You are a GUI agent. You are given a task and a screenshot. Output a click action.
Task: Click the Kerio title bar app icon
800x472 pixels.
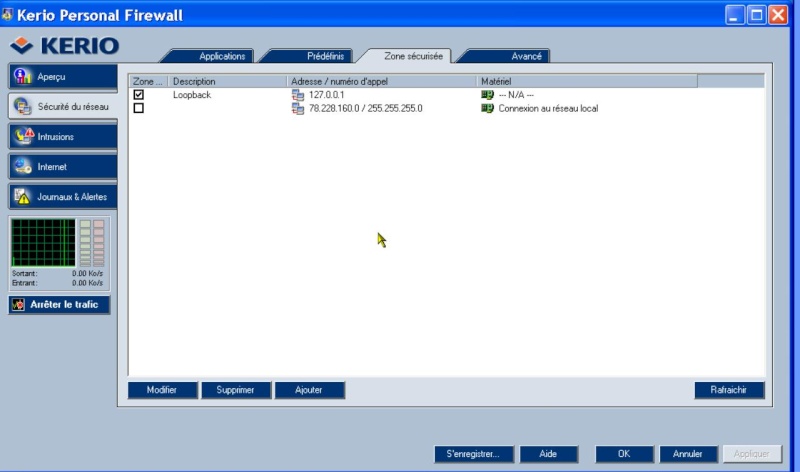[x=7, y=14]
